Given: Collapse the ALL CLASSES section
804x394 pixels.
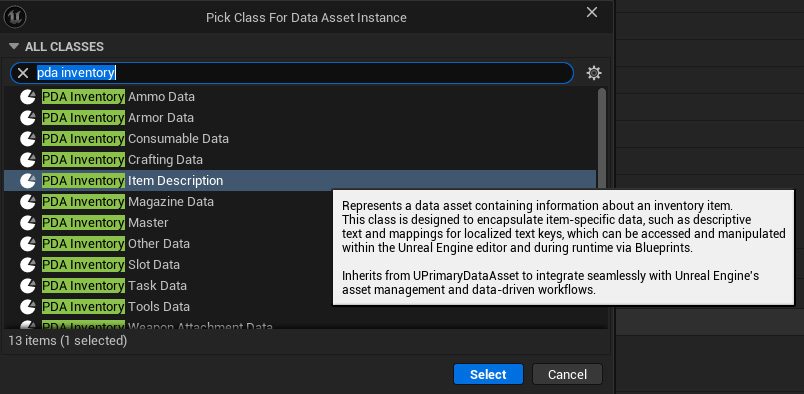Looking at the screenshot, I should pos(14,47).
